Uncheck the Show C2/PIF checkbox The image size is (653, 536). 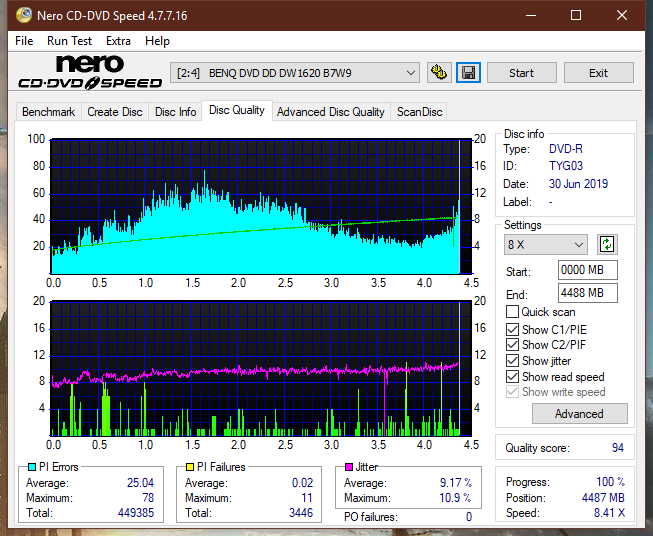point(512,345)
